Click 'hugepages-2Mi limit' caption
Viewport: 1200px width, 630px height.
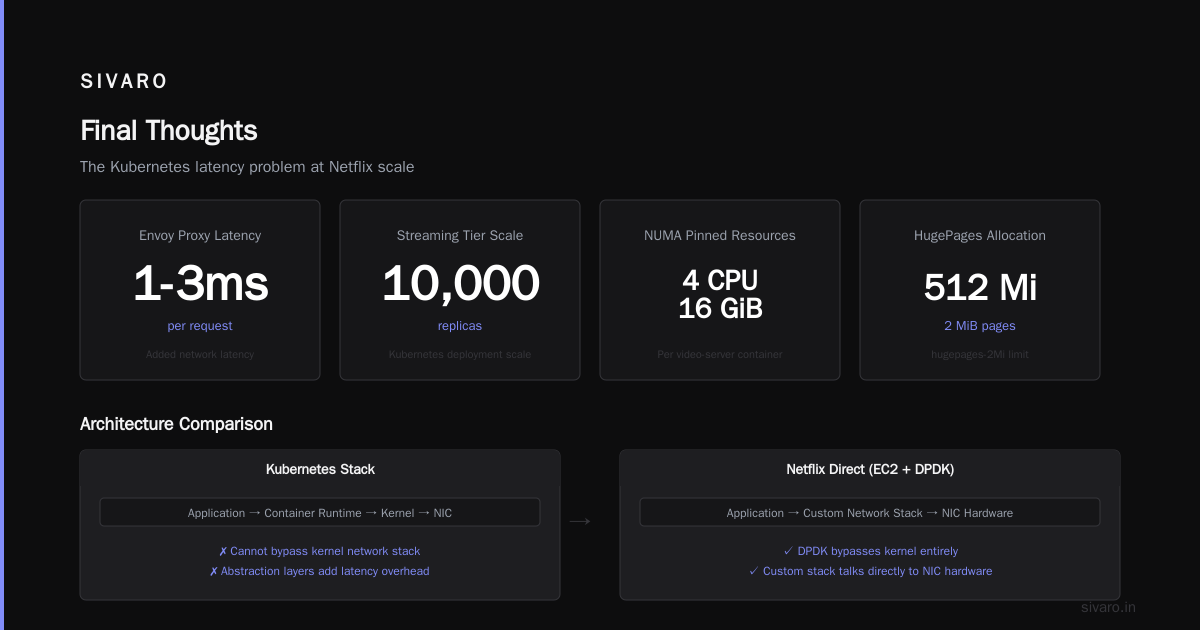(980, 354)
